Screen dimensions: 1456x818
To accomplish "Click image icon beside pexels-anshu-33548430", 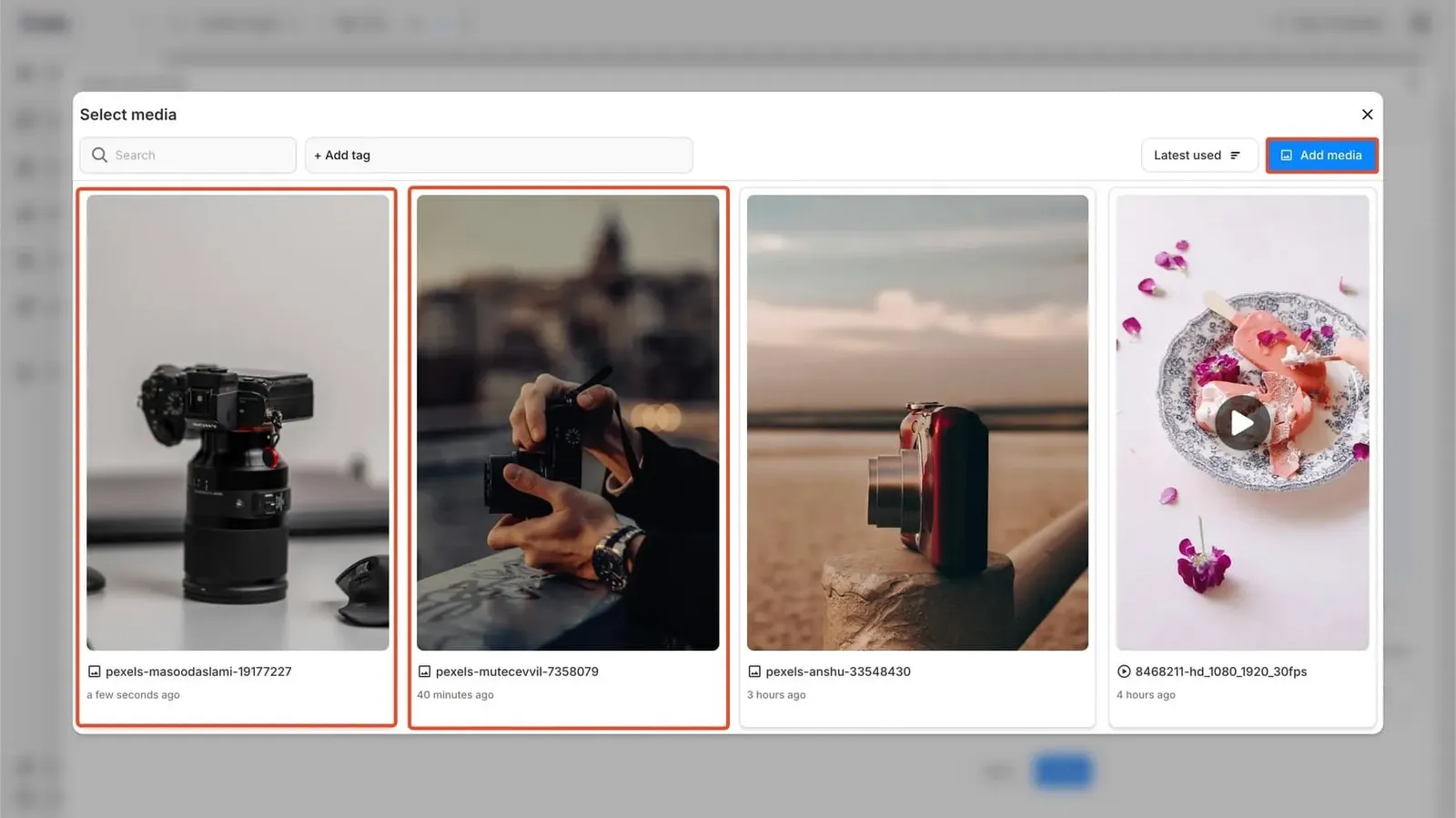I will [754, 672].
